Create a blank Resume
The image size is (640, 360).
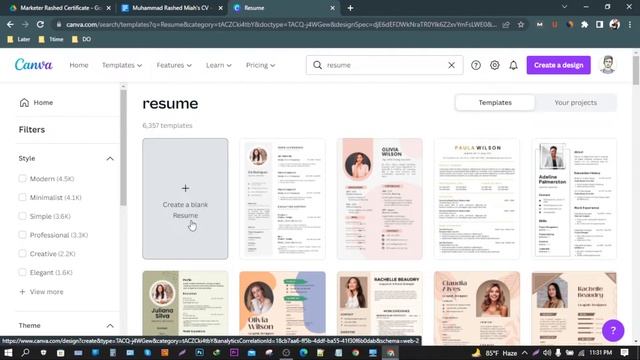(185, 199)
